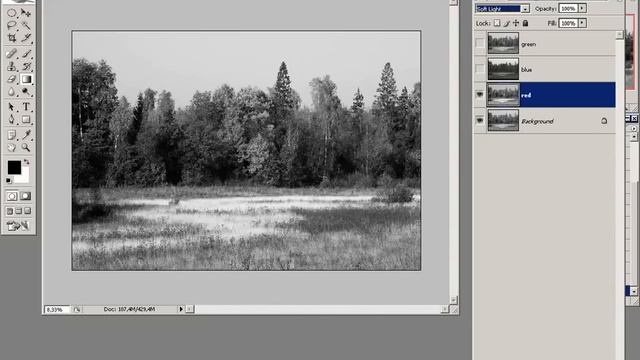Screen dimensions: 640x360
Task: Choose Standard Screen Mode
Action: click(10, 211)
